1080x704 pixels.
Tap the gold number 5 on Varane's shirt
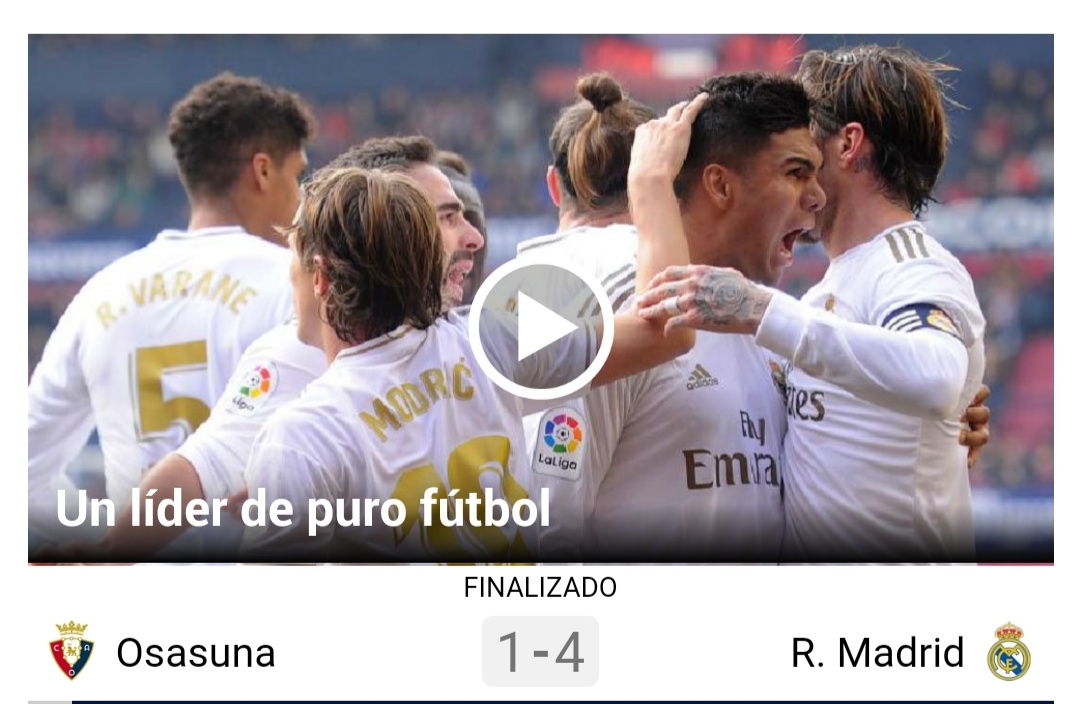tap(172, 389)
